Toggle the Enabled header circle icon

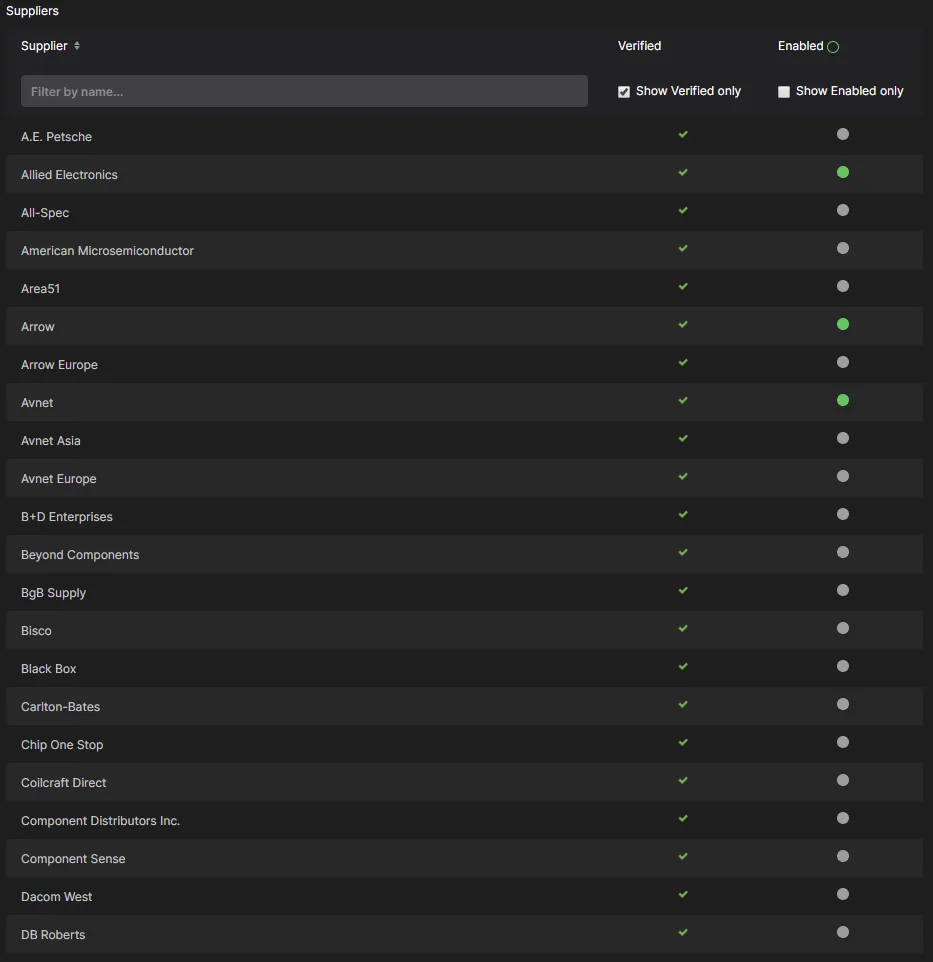[x=832, y=47]
